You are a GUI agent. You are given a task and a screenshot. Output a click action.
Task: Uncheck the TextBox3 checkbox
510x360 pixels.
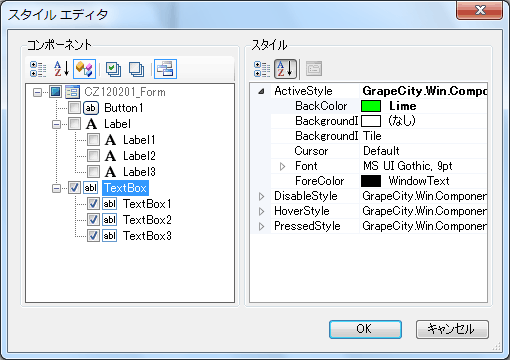pyautogui.click(x=93, y=236)
